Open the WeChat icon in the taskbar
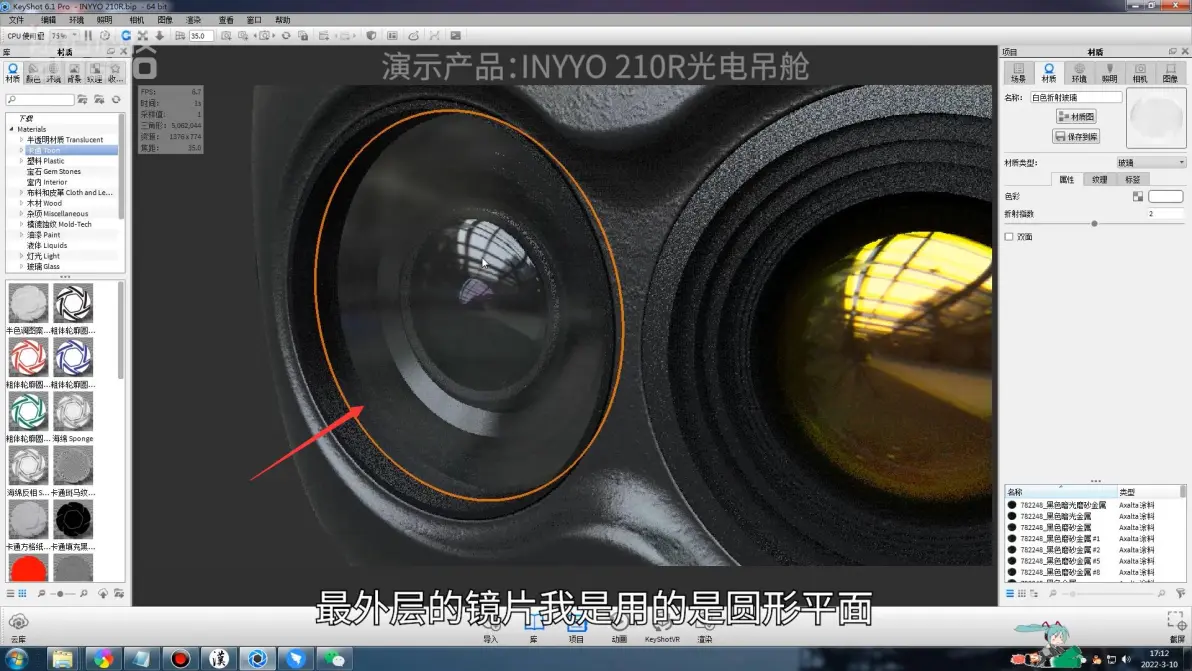 point(334,659)
